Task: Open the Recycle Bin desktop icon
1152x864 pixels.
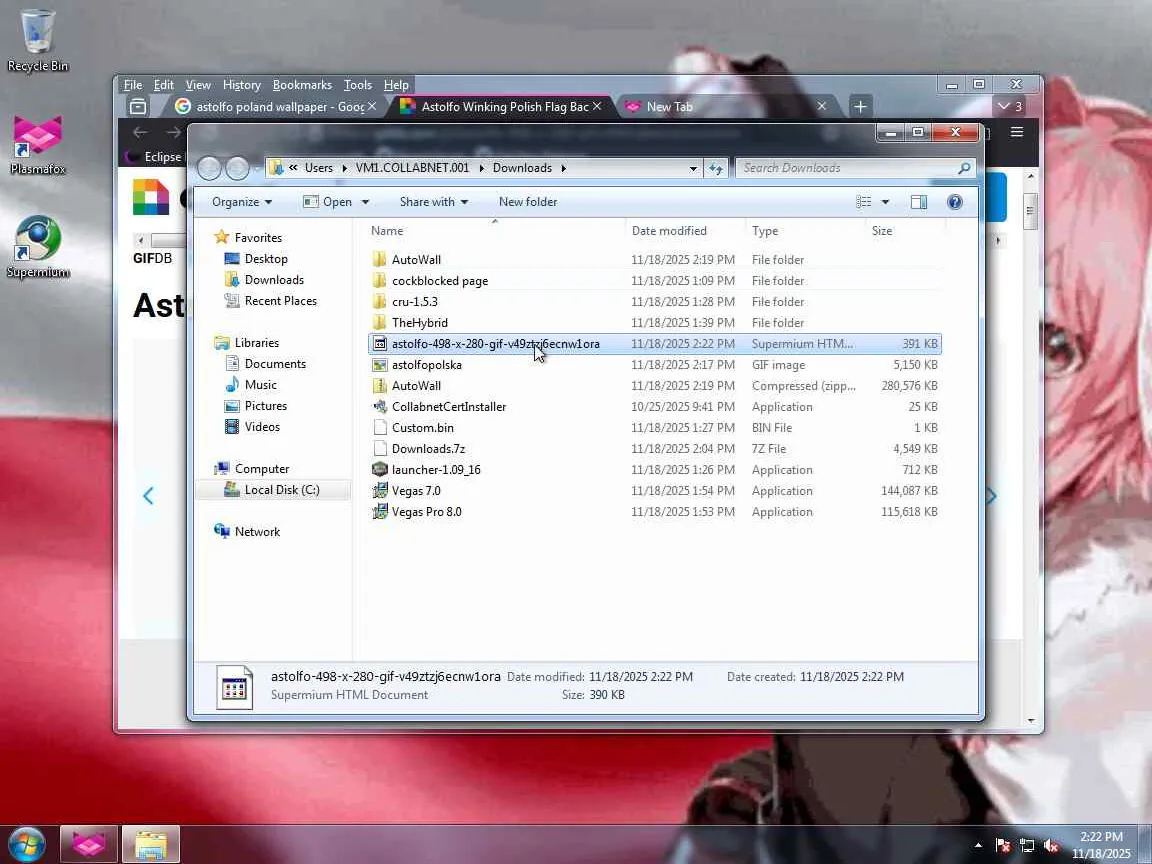Action: 37,40
